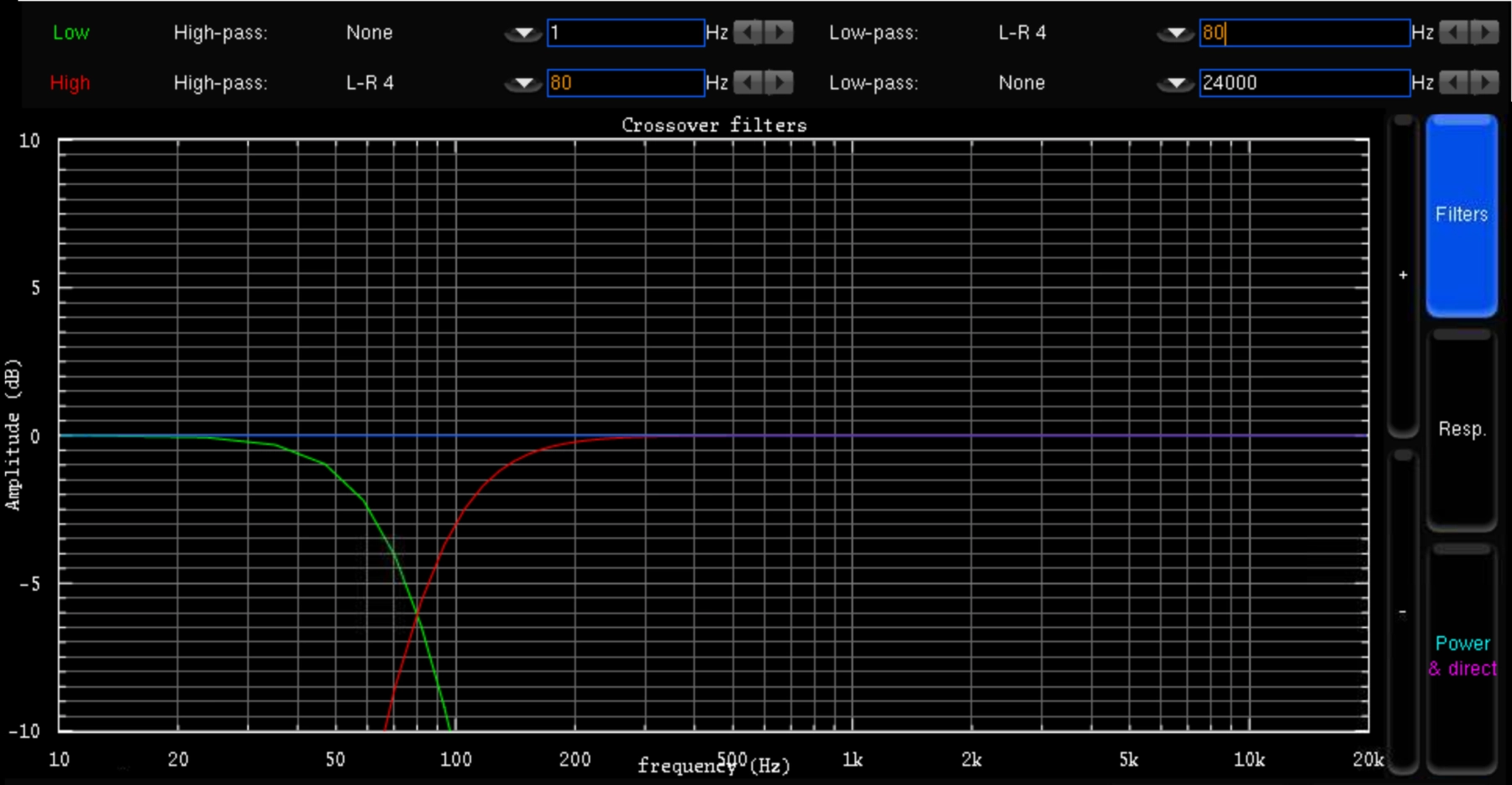The image size is (1512, 785).
Task: Switch to the Resp. view
Action: [x=1462, y=429]
